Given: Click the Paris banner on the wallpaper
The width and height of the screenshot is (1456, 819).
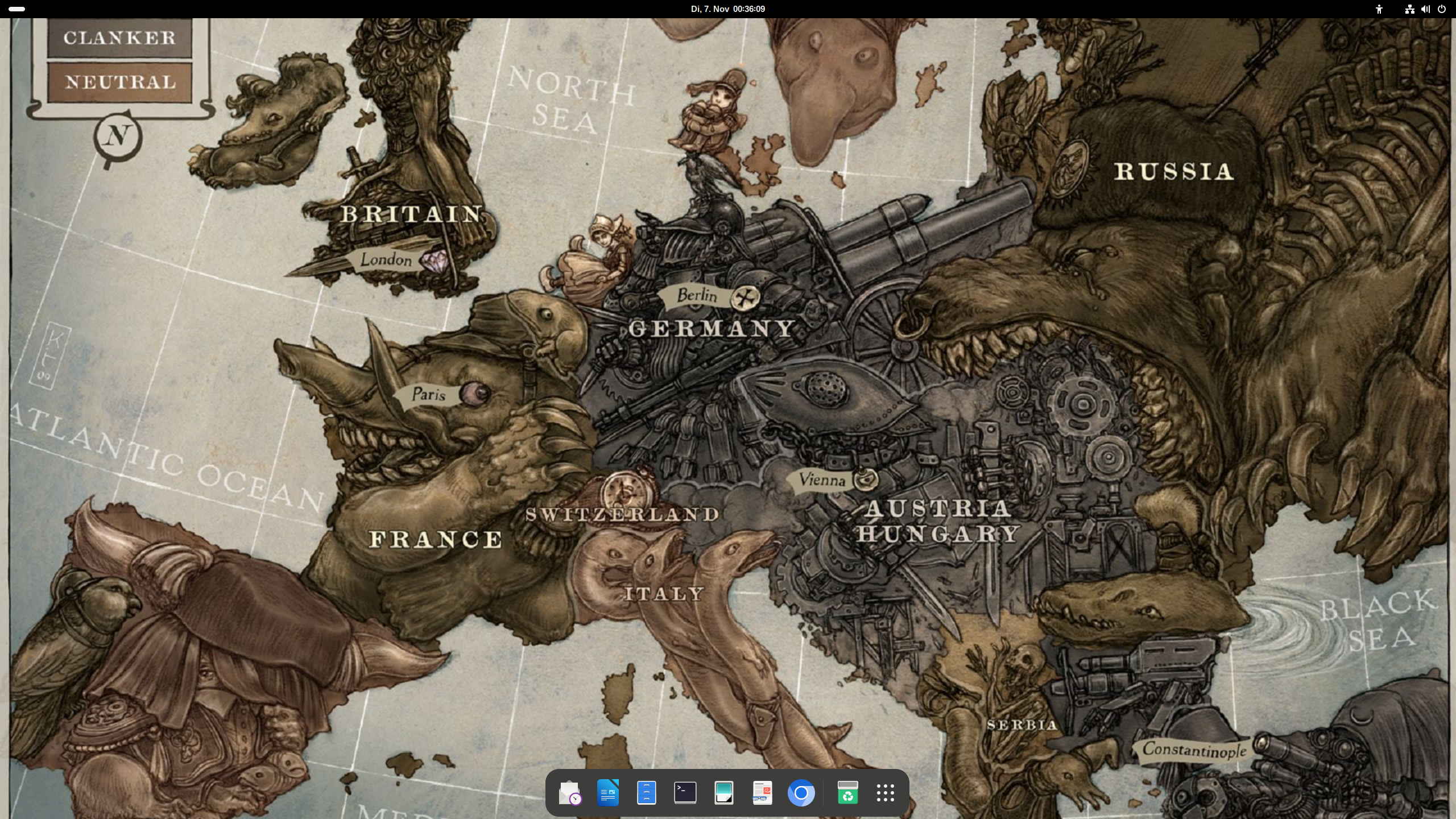Looking at the screenshot, I should pos(429,394).
